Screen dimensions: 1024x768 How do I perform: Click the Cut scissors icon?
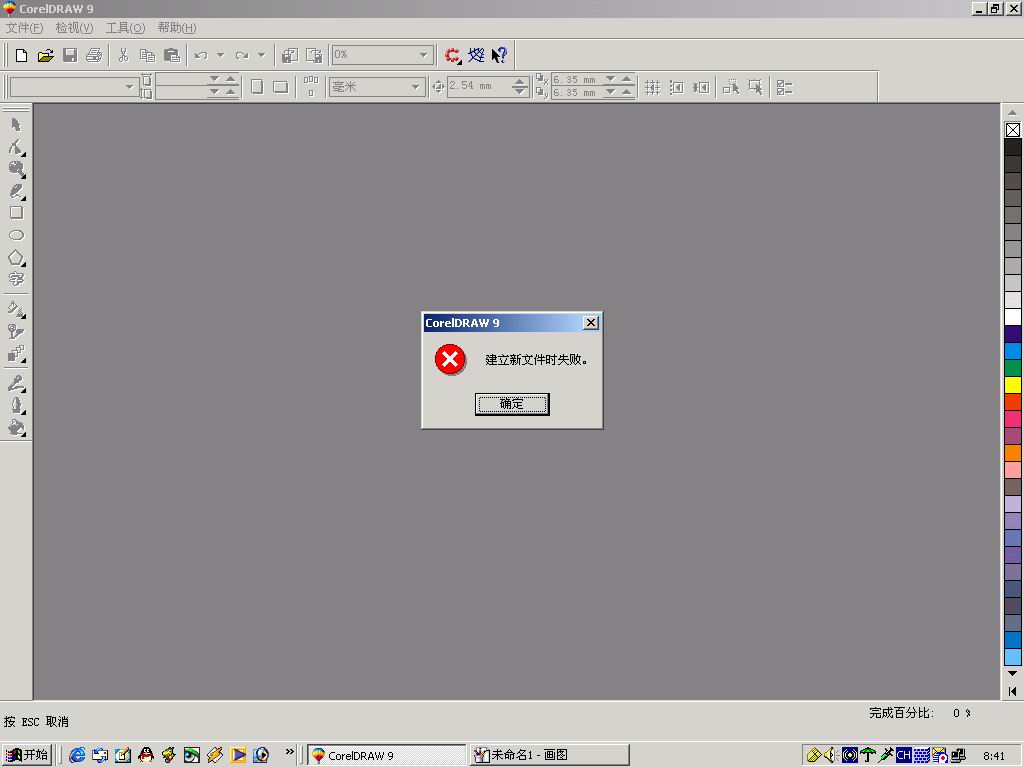123,56
